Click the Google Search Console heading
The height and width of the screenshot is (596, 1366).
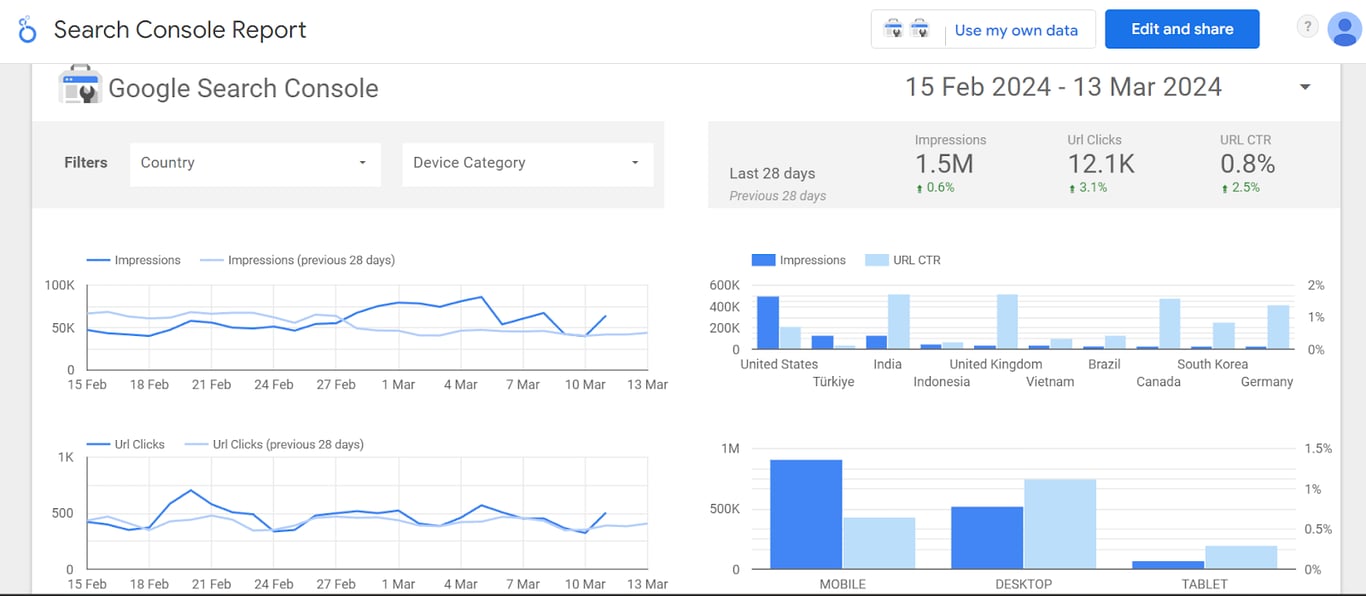(243, 88)
